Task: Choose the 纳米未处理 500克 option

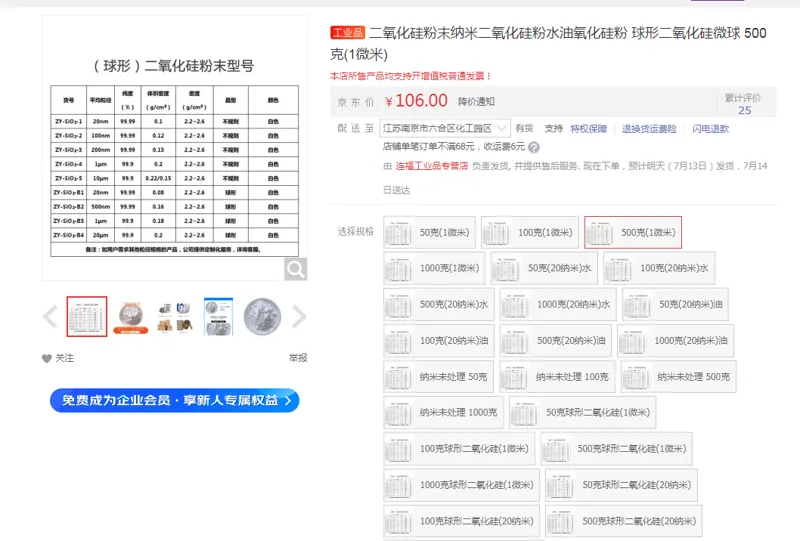Action: (x=678, y=377)
